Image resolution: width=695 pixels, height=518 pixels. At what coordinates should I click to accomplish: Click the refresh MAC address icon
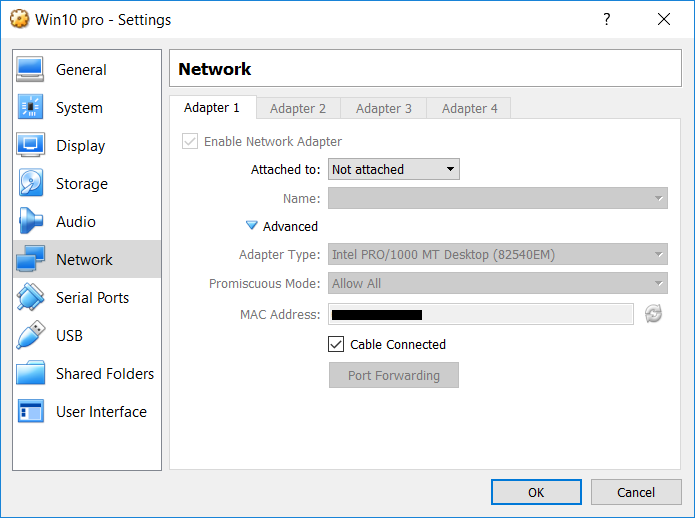coord(653,314)
